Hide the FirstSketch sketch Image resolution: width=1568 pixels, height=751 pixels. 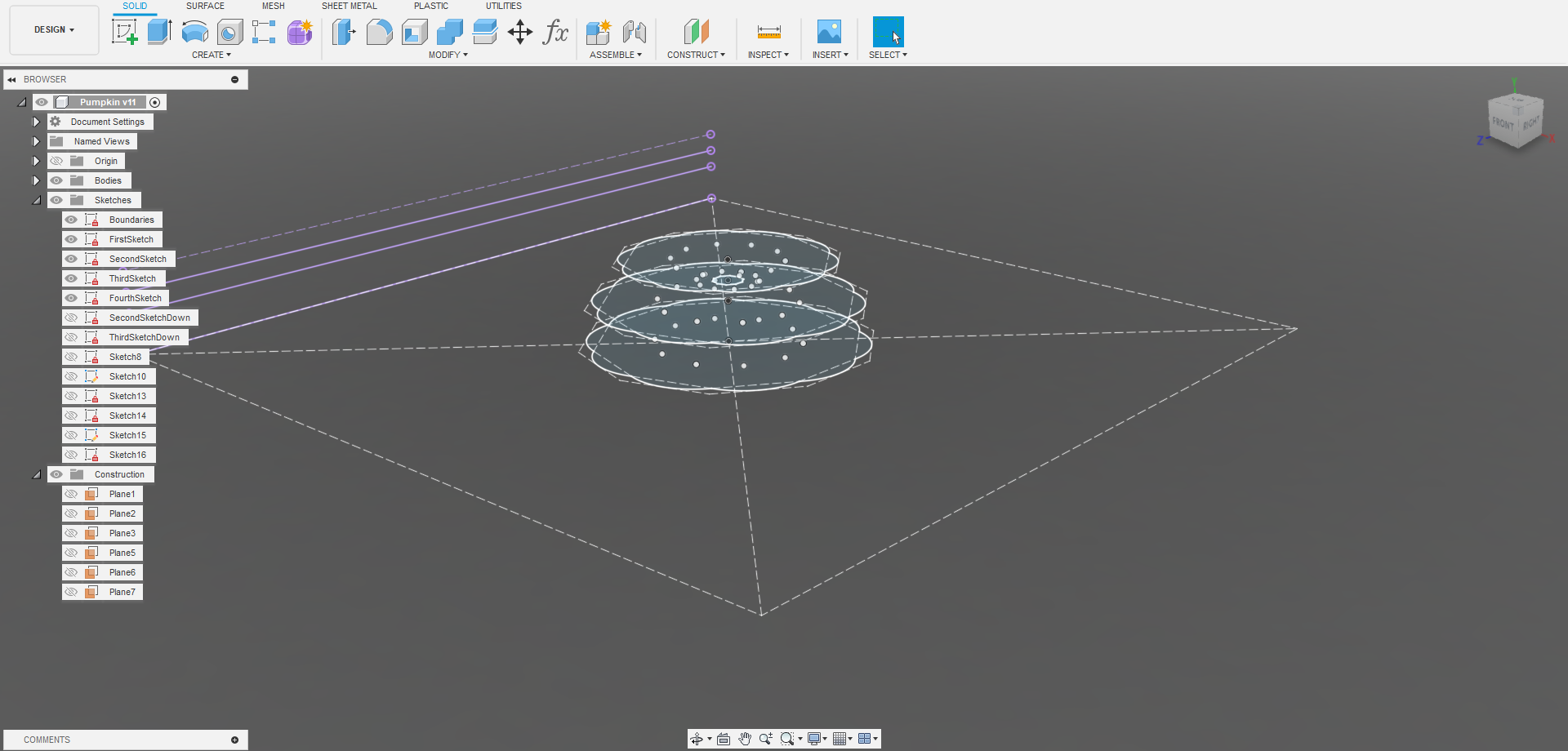pyautogui.click(x=72, y=239)
